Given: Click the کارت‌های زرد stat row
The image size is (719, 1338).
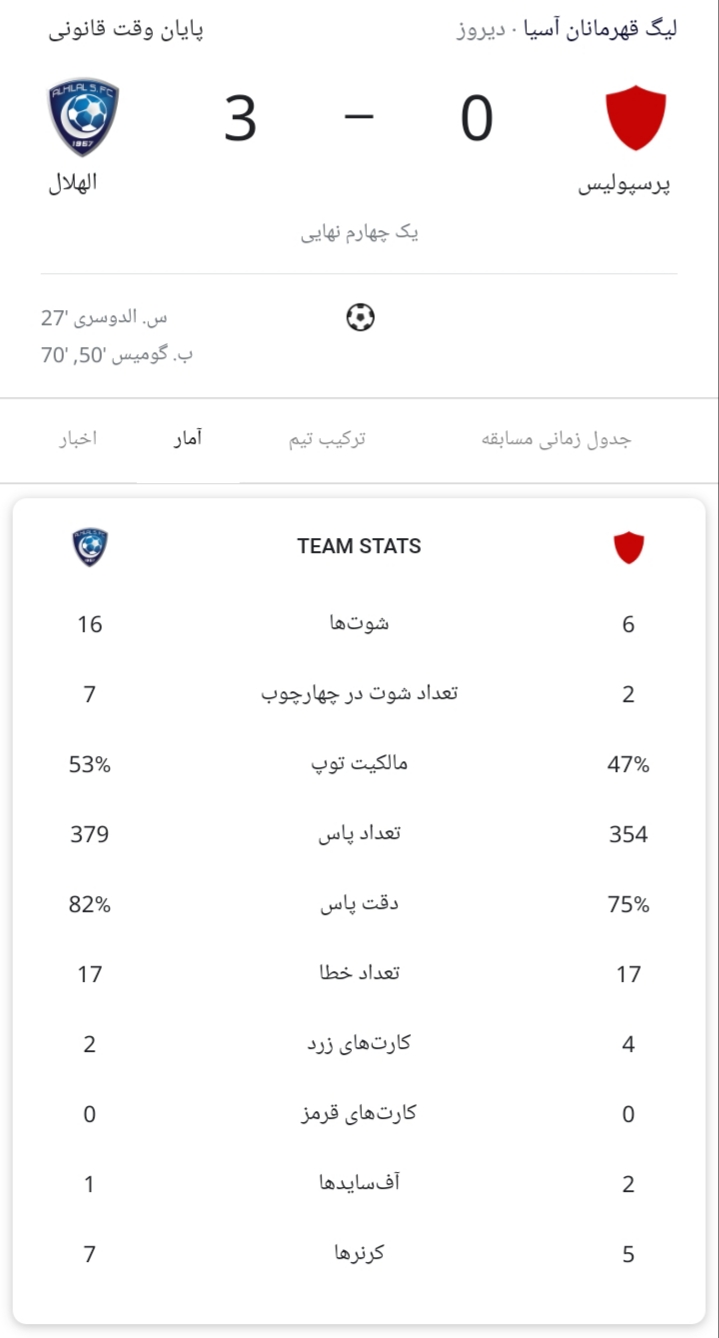Looking at the screenshot, I should pos(359,1044).
